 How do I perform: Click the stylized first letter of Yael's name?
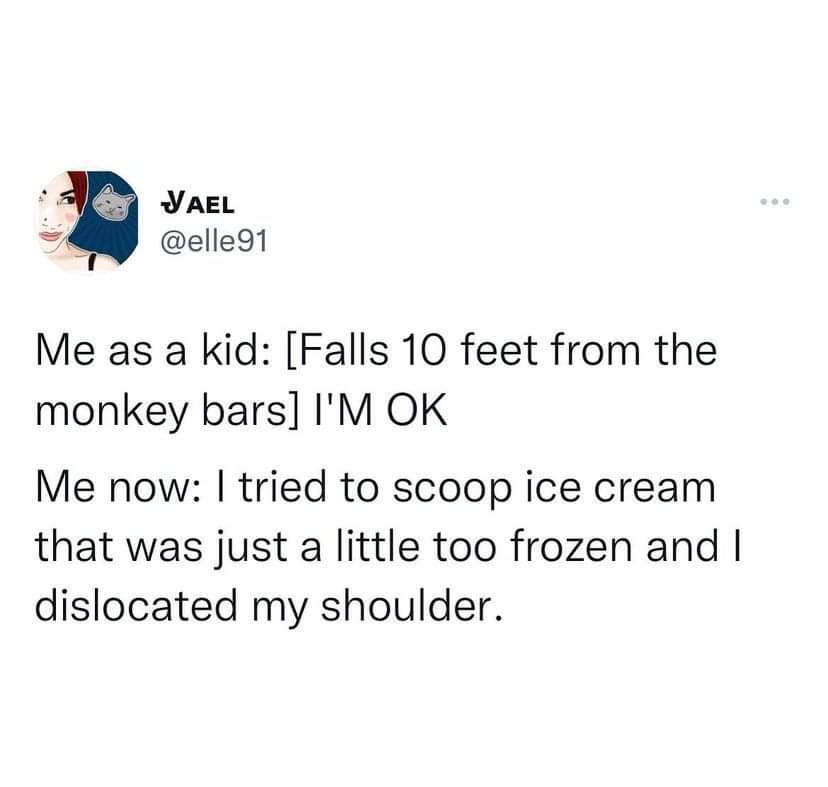click(171, 203)
